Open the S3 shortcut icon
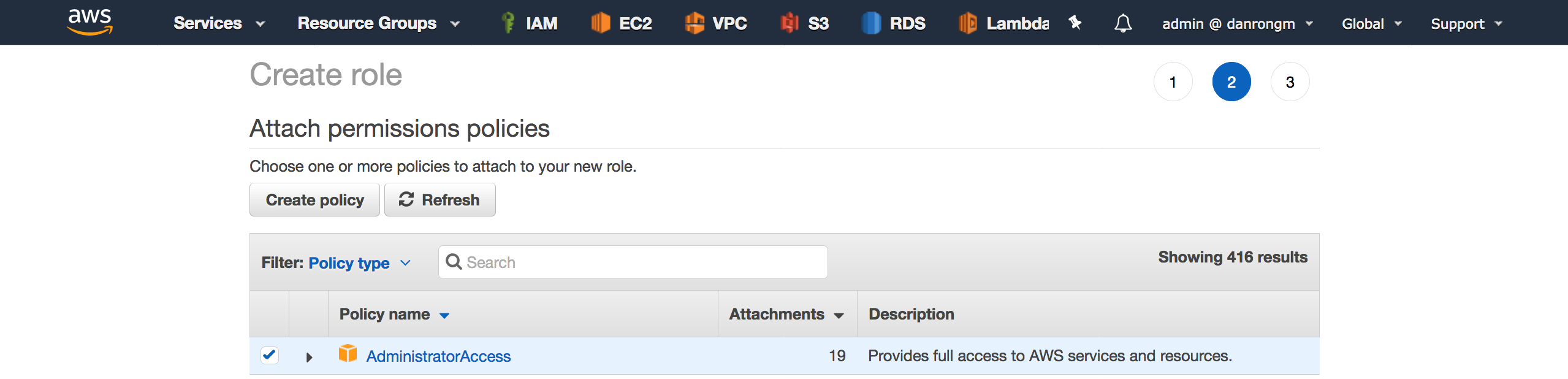 (790, 23)
